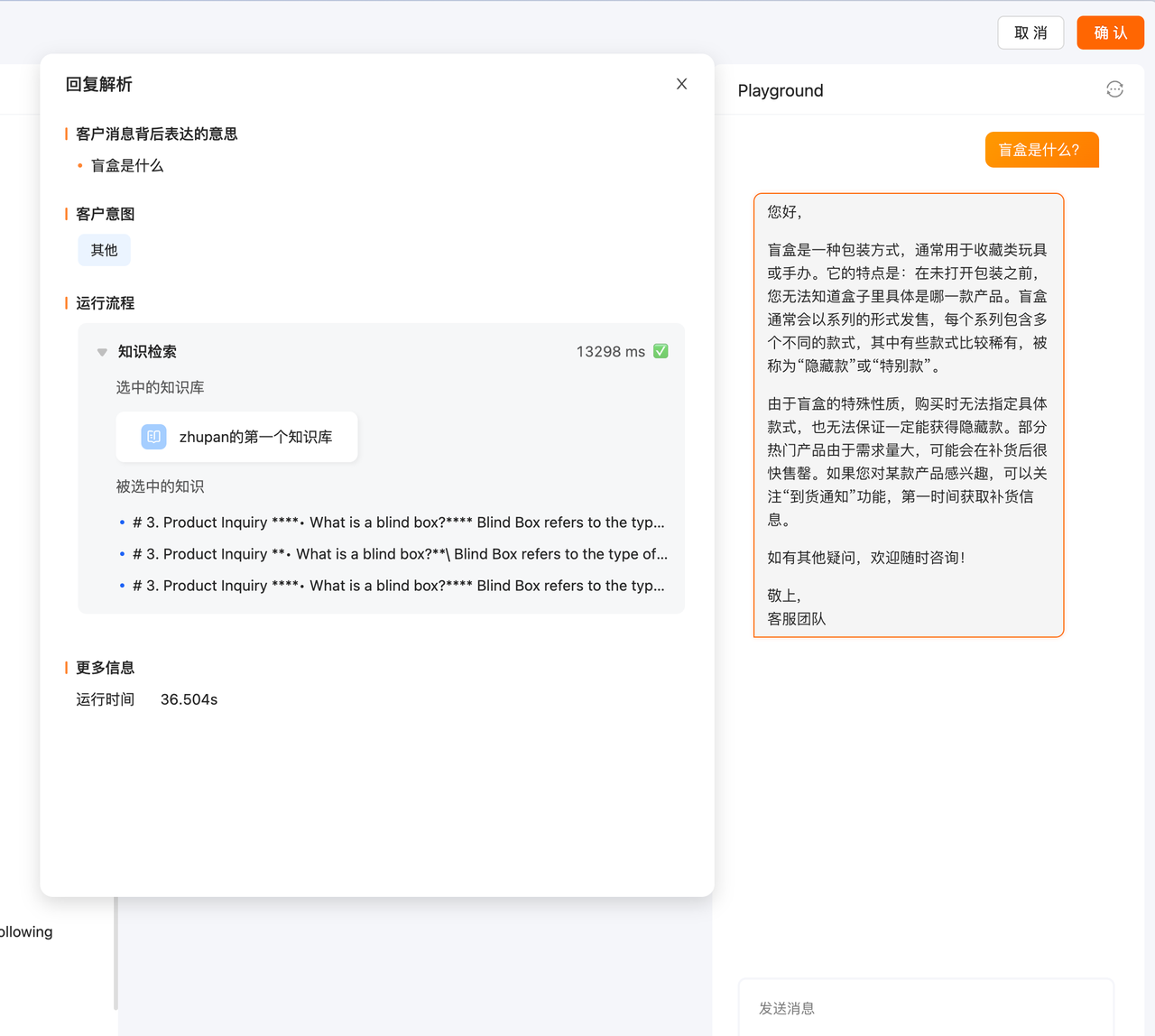Click the 更多信息 heading
Image resolution: width=1155 pixels, height=1036 pixels.
(x=105, y=668)
